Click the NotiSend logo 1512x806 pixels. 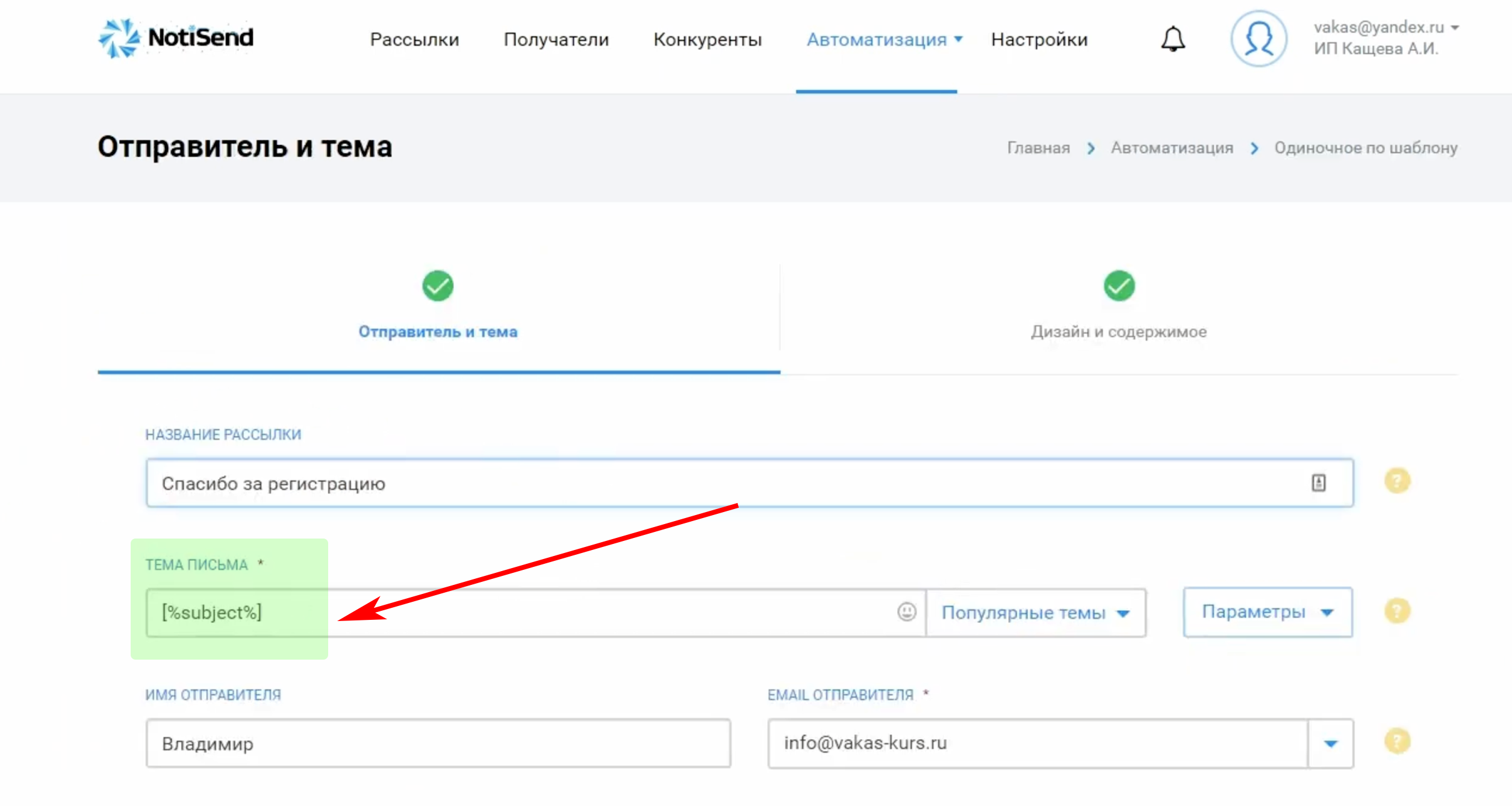tap(176, 38)
